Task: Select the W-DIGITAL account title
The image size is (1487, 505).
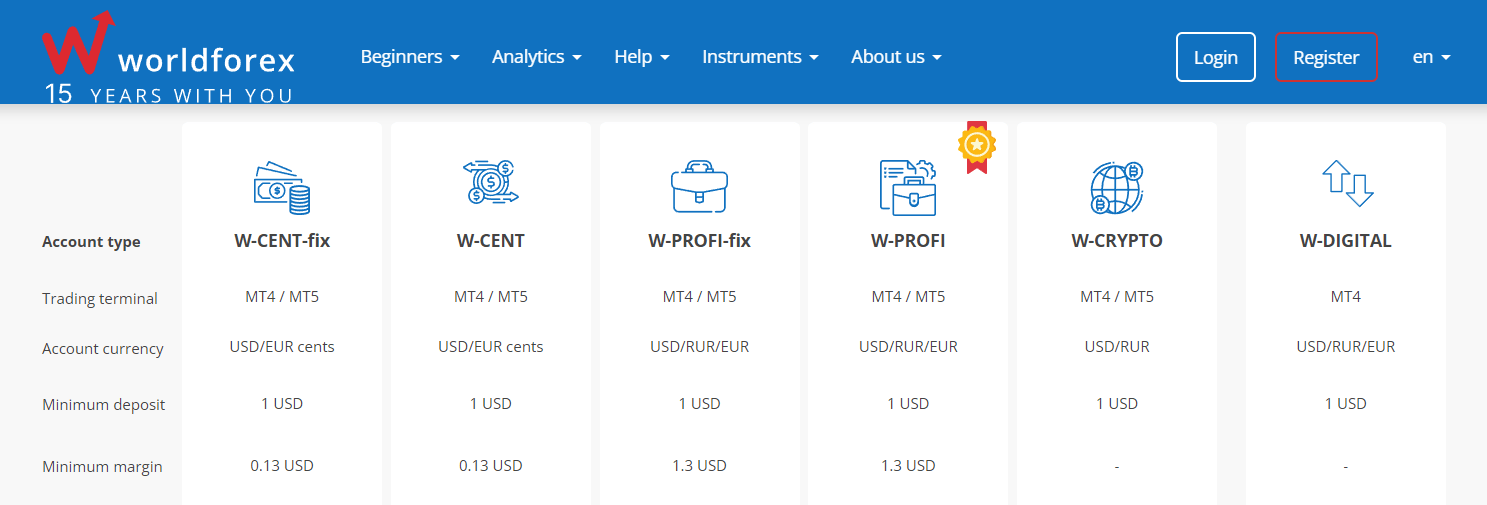Action: point(1346,241)
